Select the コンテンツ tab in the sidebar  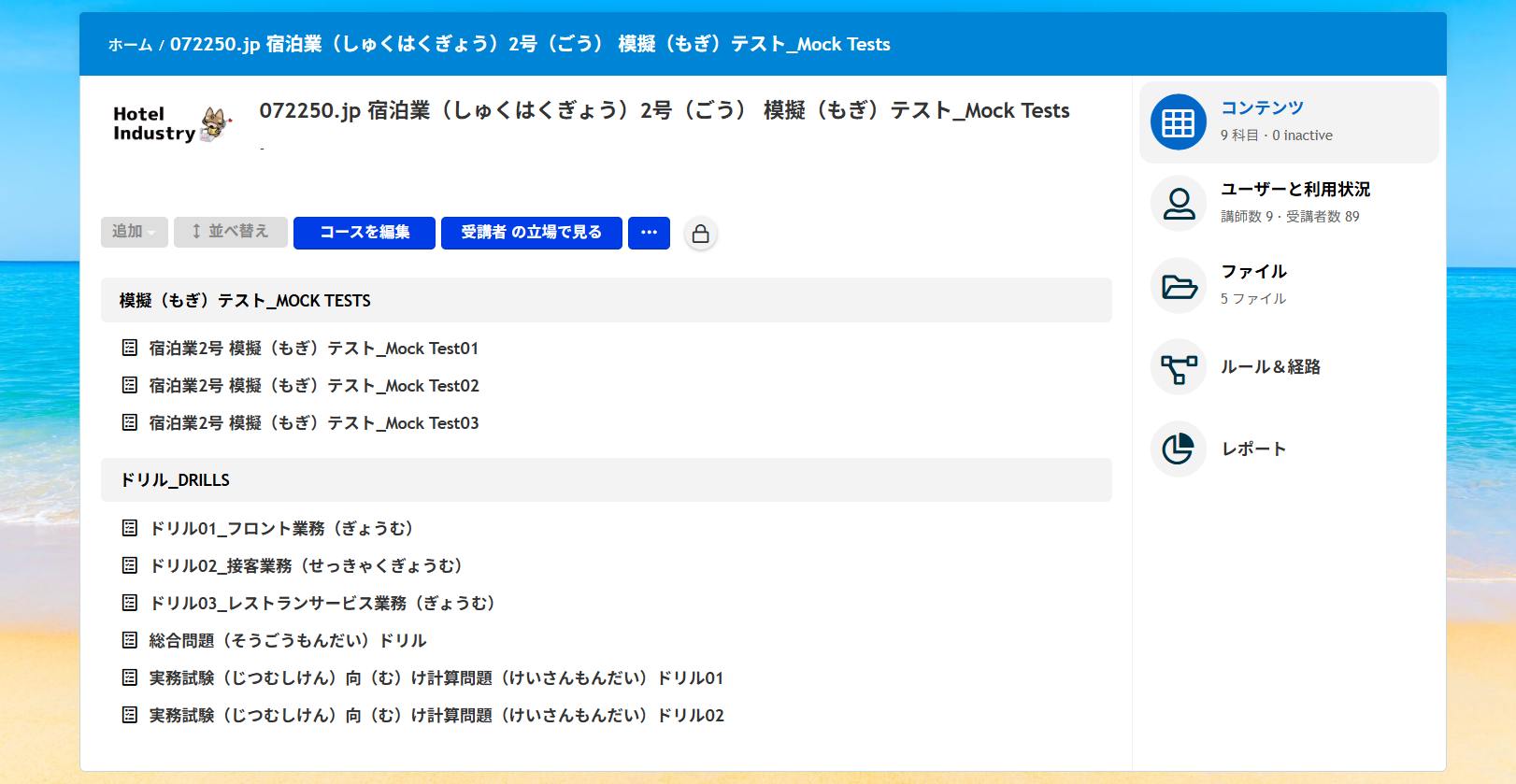click(1262, 108)
